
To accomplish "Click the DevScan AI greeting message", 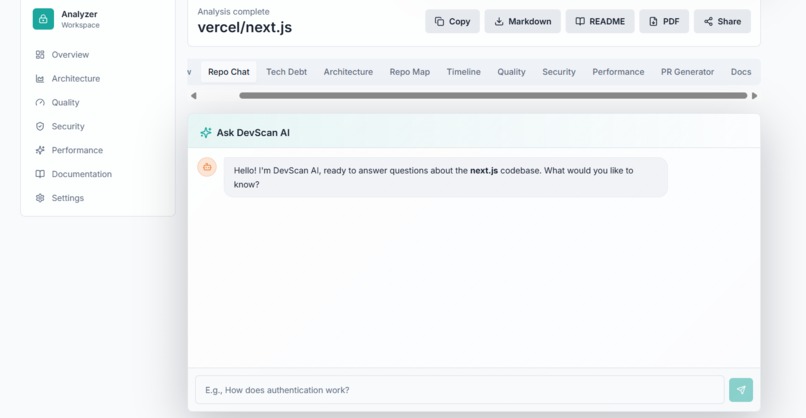I will point(446,177).
